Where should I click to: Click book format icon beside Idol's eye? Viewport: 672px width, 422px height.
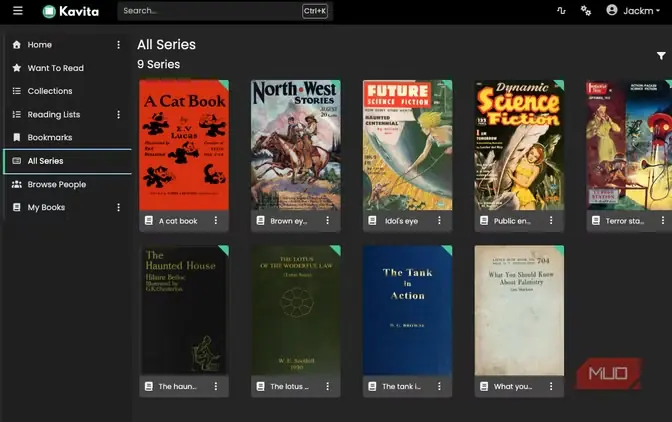tap(372, 221)
